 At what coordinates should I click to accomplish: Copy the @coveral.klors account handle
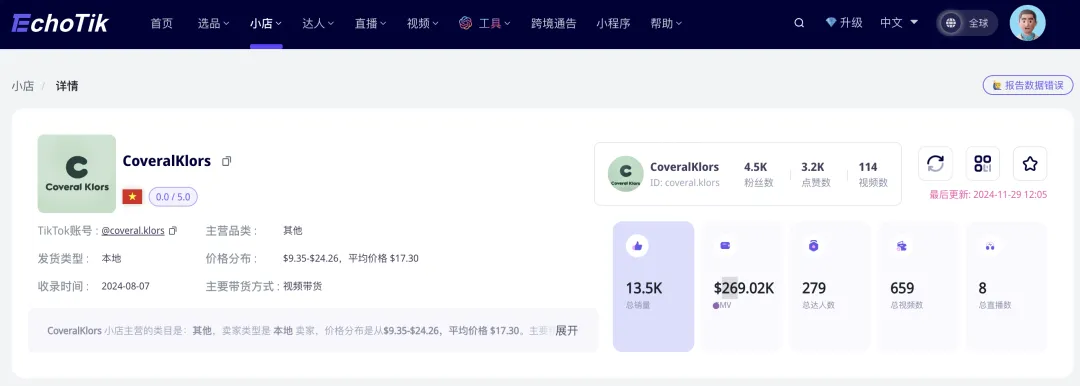(173, 231)
